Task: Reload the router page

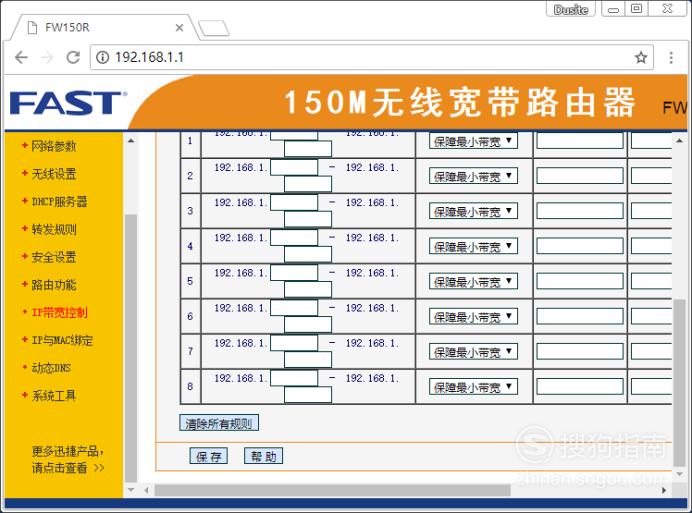Action: pyautogui.click(x=73, y=57)
